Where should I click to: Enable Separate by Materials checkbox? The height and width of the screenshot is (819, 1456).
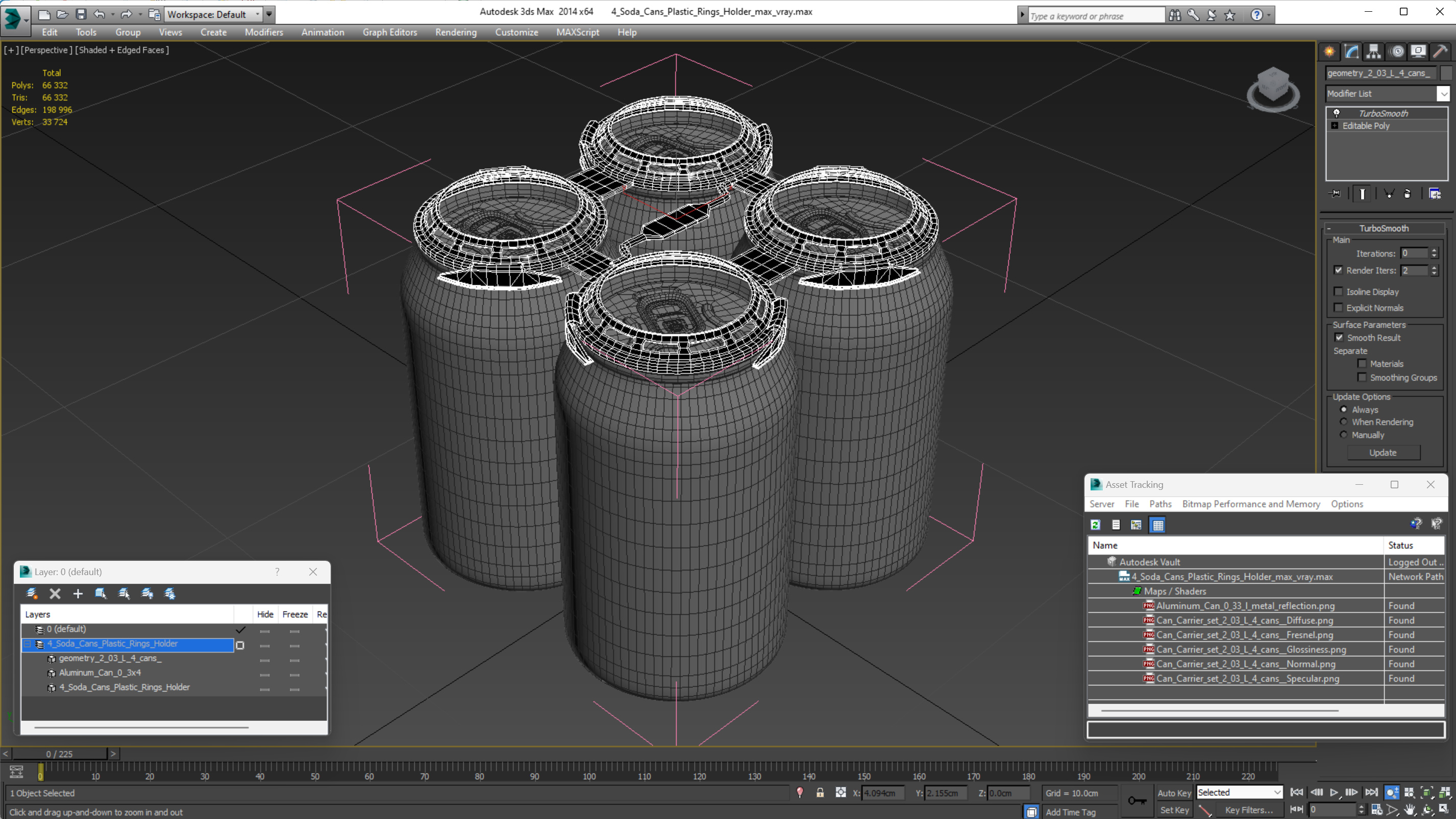point(1362,363)
